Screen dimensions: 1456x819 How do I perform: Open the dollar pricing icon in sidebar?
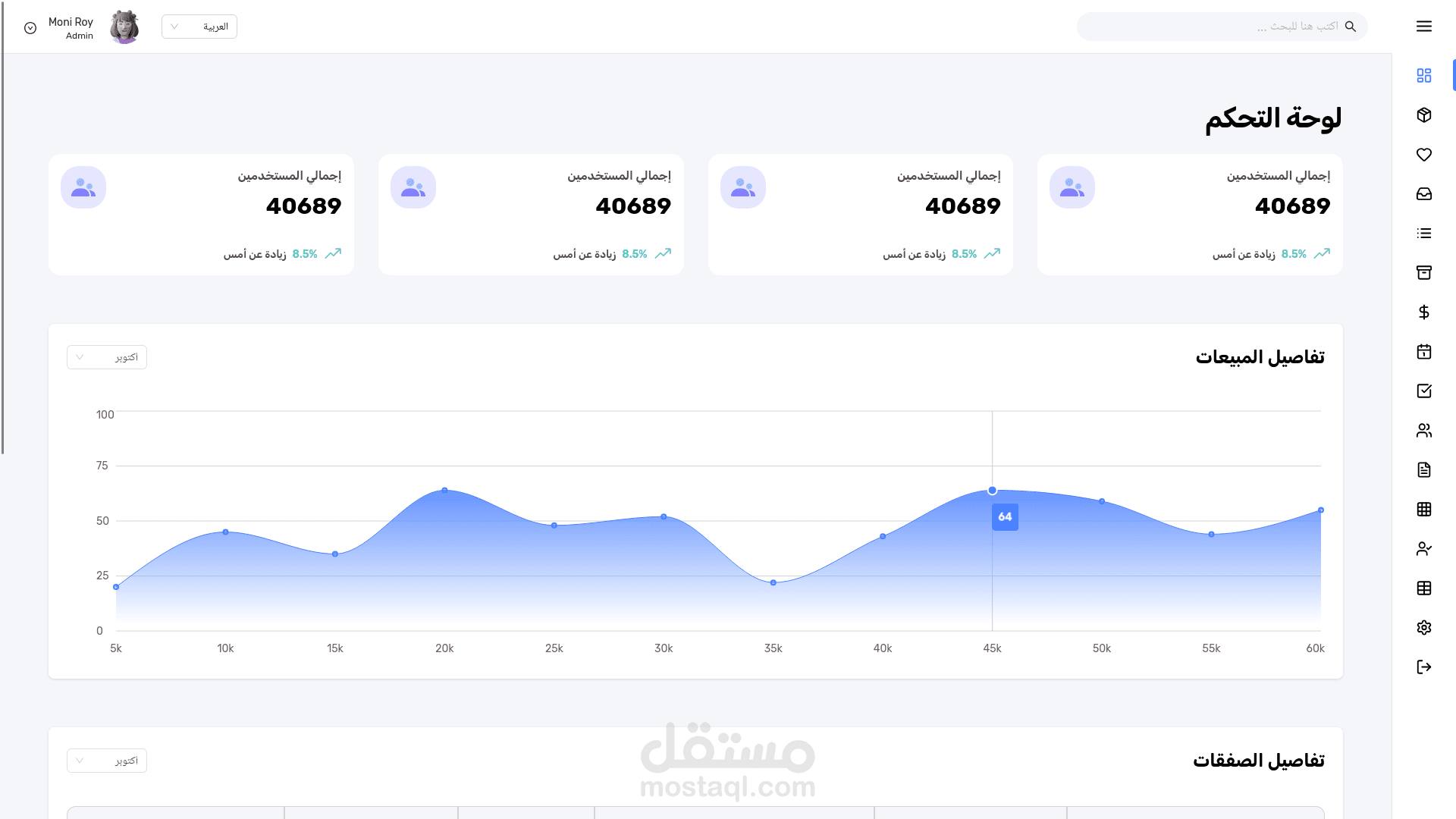coord(1423,312)
